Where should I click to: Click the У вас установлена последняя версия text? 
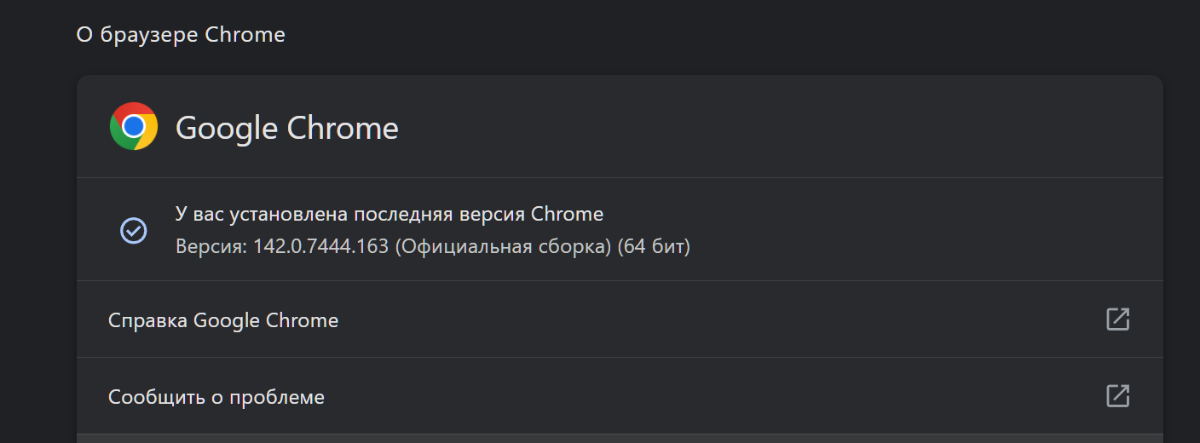(350, 214)
